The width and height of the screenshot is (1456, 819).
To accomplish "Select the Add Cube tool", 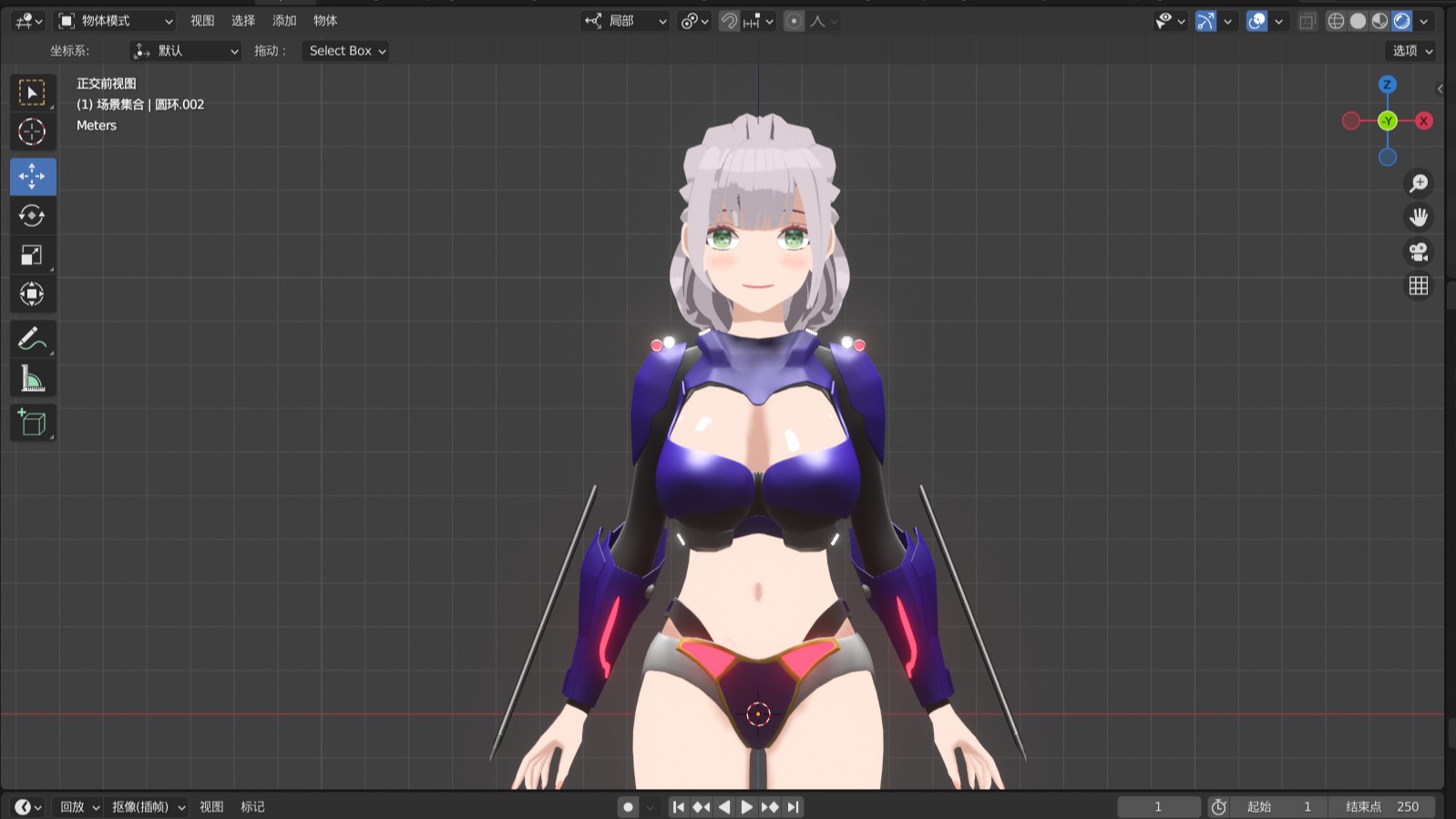I will click(33, 423).
